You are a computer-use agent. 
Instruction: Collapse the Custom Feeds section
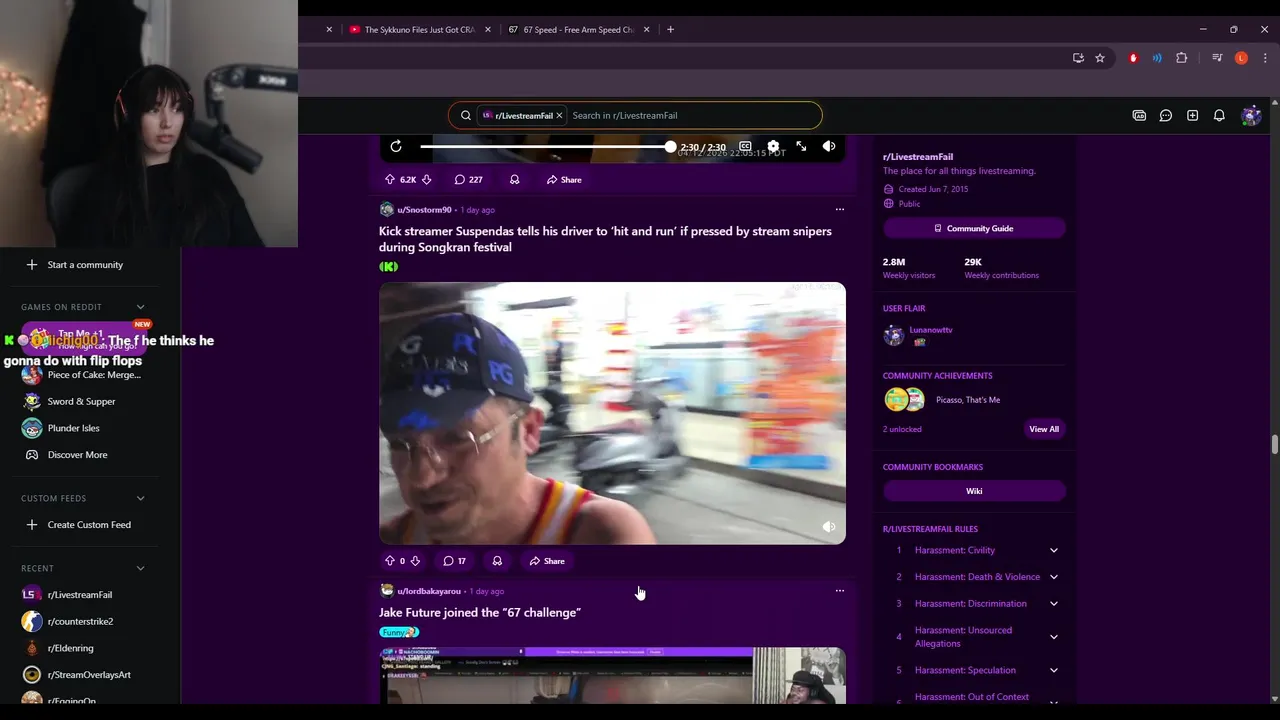(x=140, y=498)
